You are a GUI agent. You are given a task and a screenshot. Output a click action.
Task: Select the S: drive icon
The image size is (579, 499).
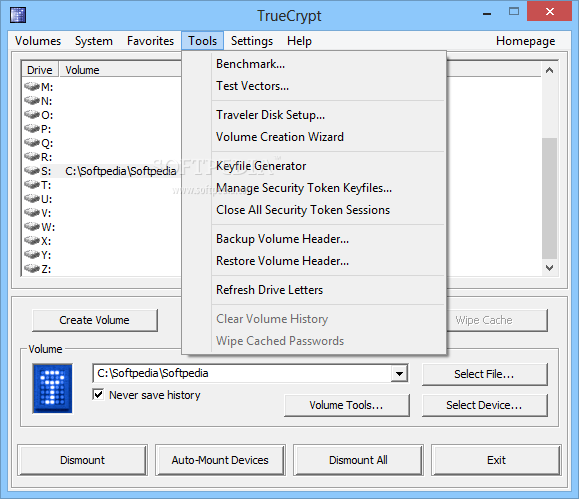32,171
